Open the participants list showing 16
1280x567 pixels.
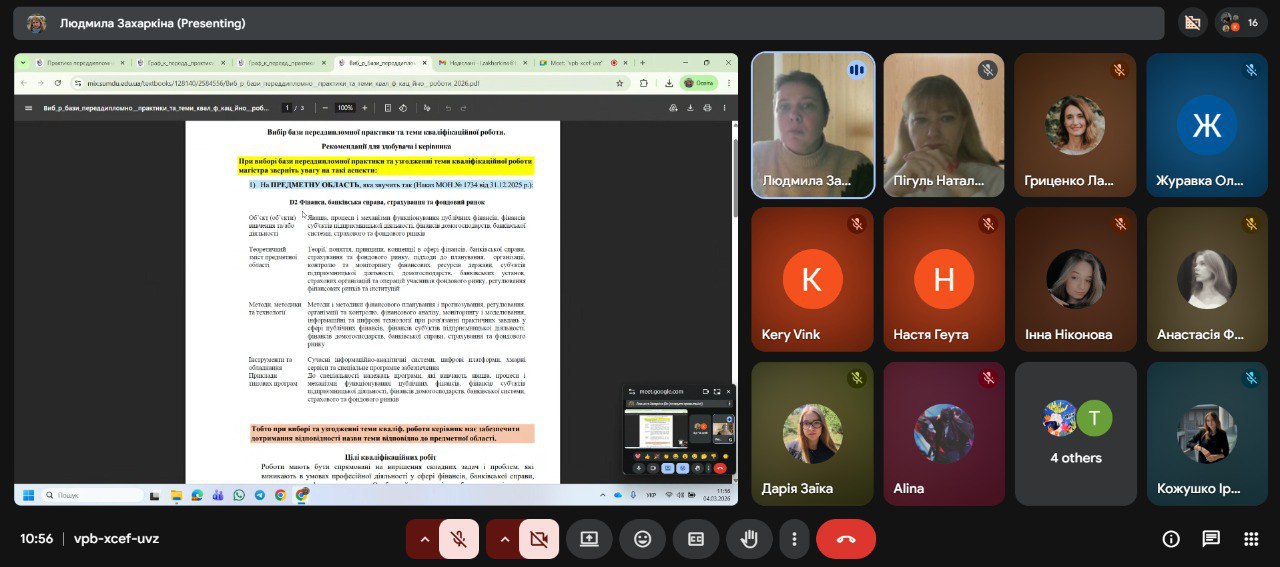pos(1241,22)
